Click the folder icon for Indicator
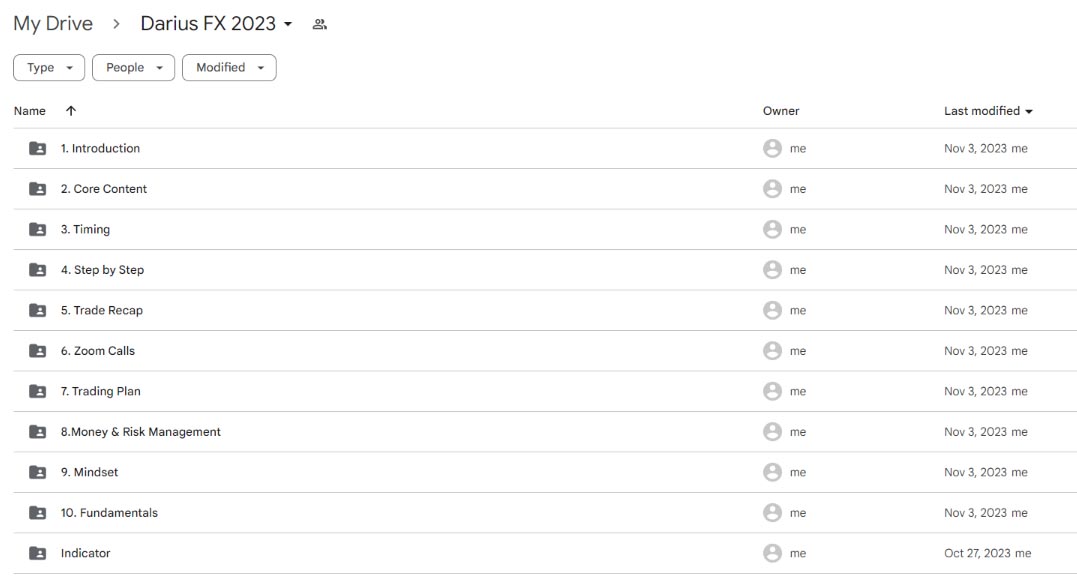1077x587 pixels. coord(38,553)
